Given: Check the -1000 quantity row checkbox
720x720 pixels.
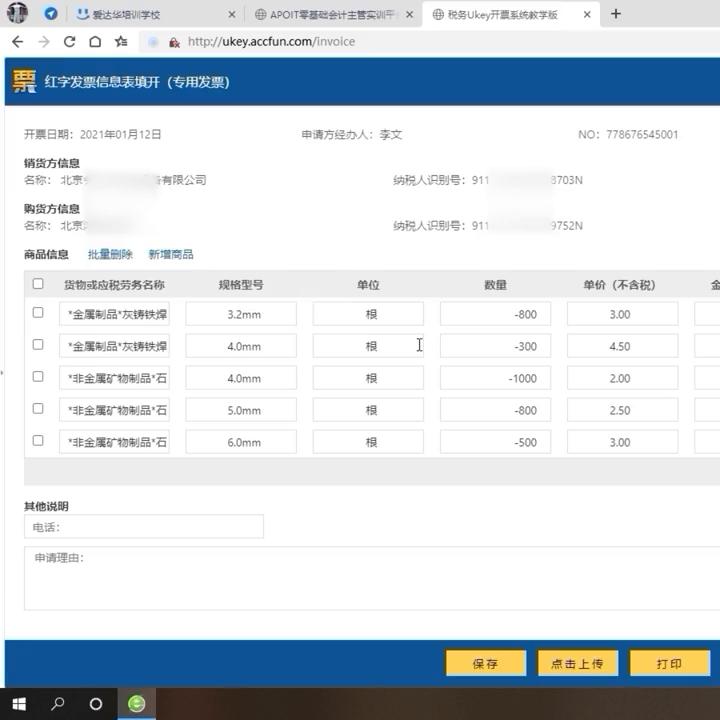Looking at the screenshot, I should [38, 377].
